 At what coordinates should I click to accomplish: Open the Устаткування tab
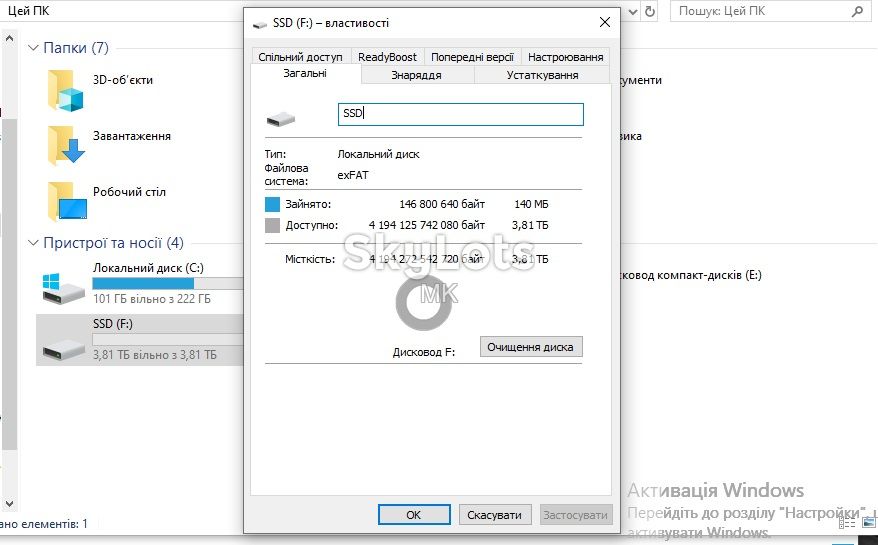tap(542, 75)
